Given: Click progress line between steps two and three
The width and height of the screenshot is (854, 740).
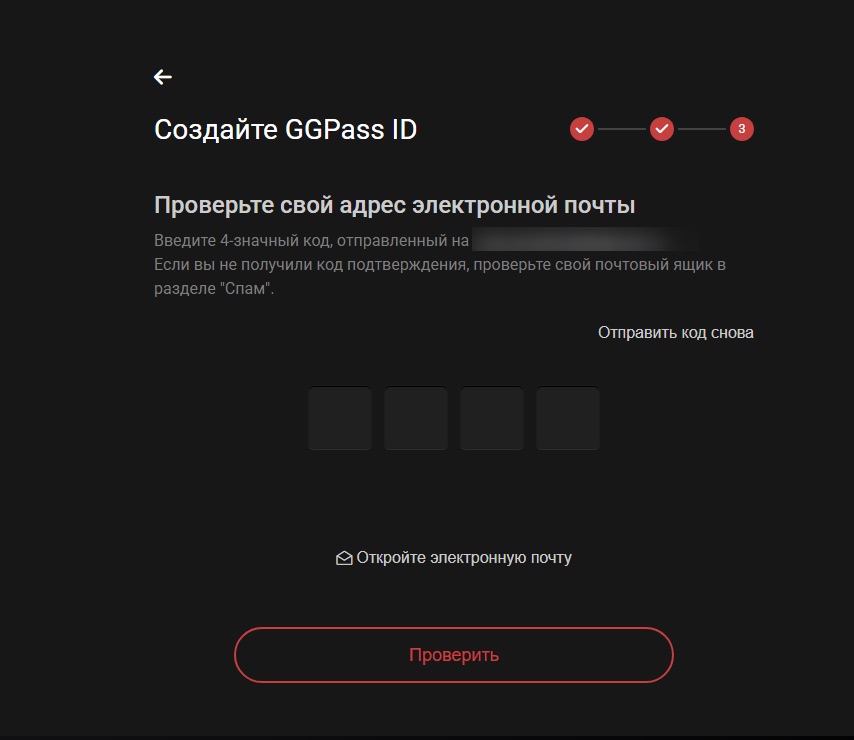Looking at the screenshot, I should 701,129.
